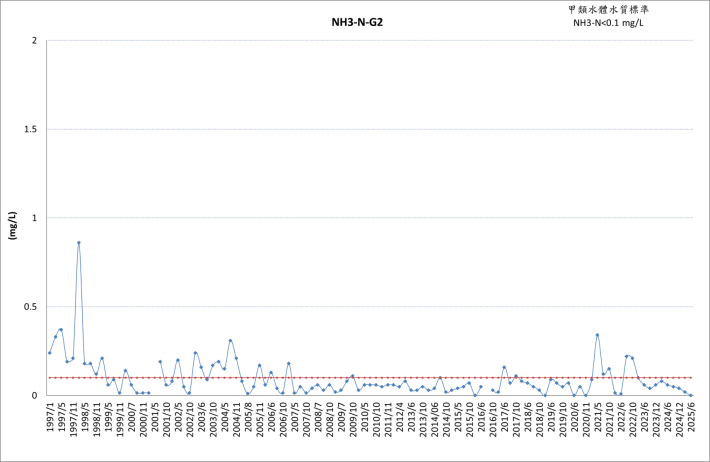Screen dimensions: 710x462
Task: Click the chart title NH3-N-G2
Action: pyautogui.click(x=357, y=23)
